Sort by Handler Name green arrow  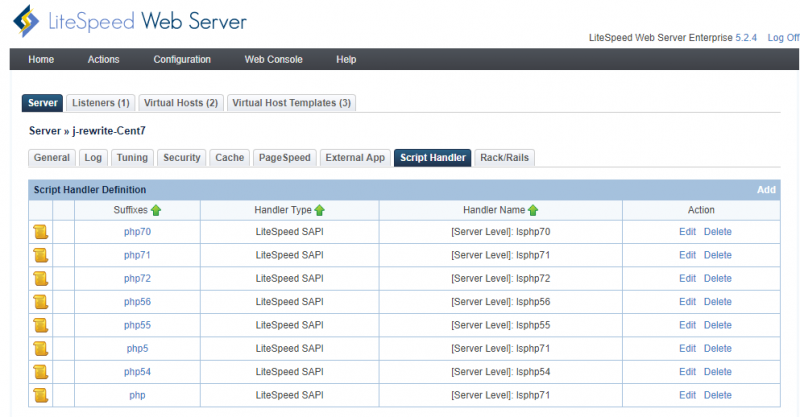pos(533,210)
